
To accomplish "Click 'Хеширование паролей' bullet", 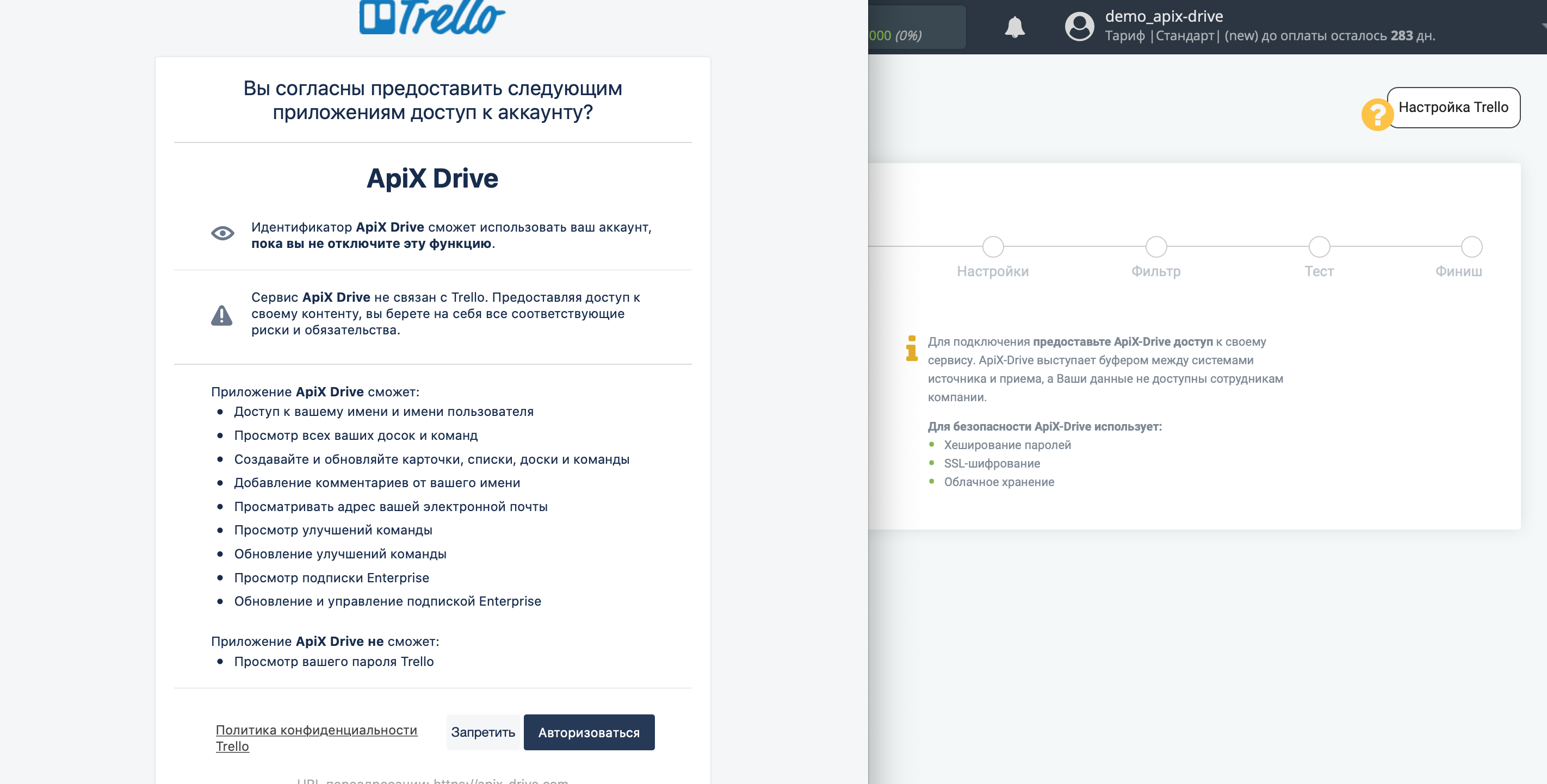I will [x=1007, y=445].
